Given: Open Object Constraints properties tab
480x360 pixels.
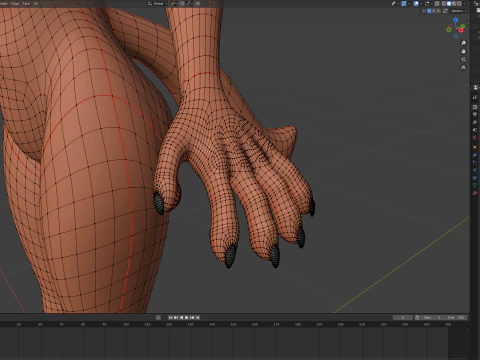Looking at the screenshot, I should click(475, 178).
